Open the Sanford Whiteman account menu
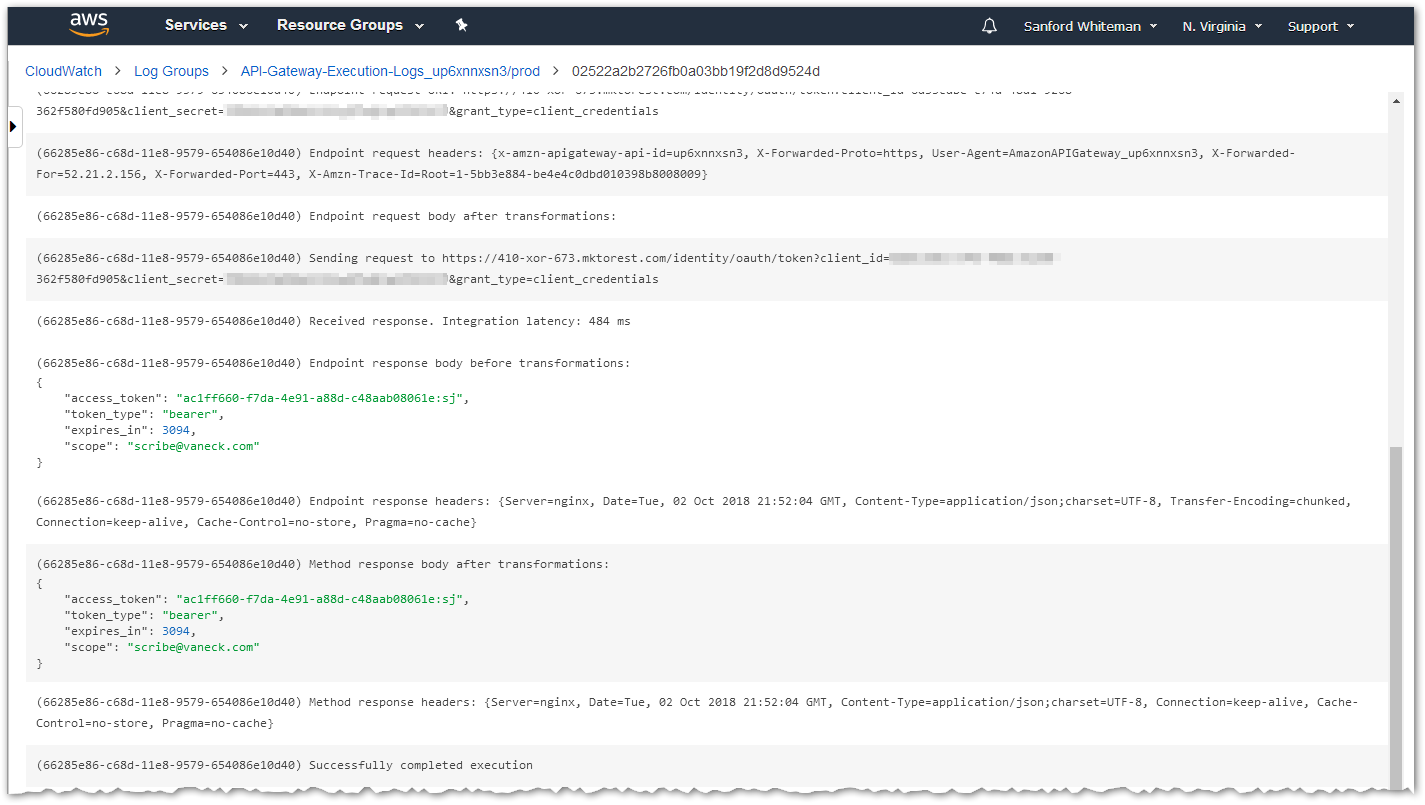The width and height of the screenshot is (1425, 805). pos(1090,26)
